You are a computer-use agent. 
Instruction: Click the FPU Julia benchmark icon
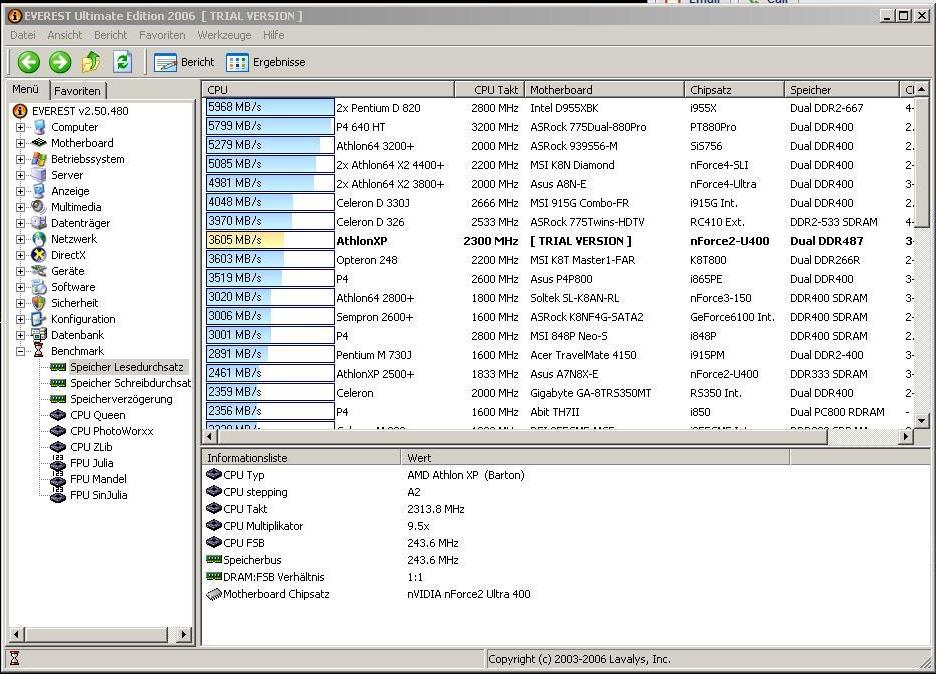(58, 463)
